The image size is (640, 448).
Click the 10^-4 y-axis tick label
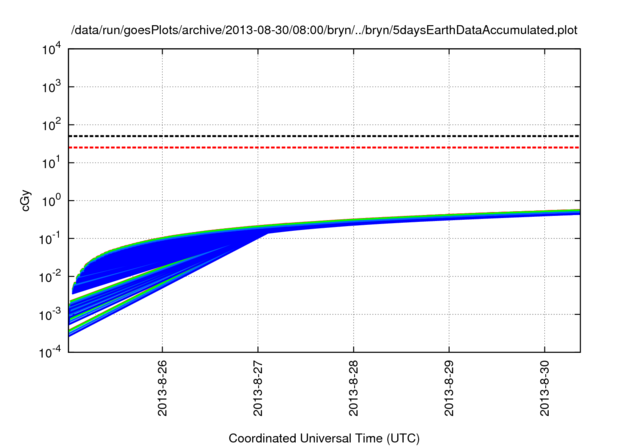click(x=51, y=352)
